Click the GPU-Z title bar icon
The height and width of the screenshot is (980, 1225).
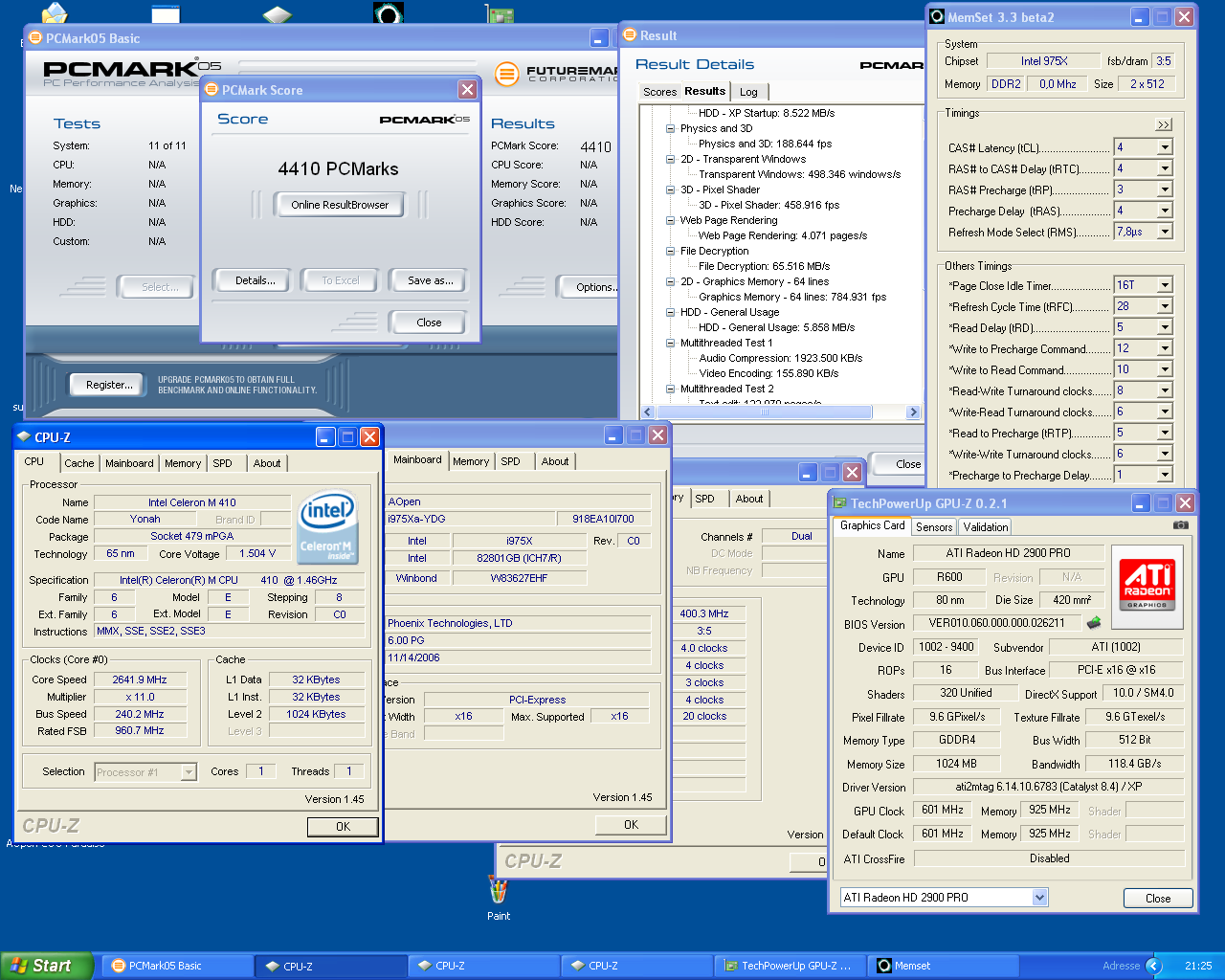pyautogui.click(x=839, y=503)
